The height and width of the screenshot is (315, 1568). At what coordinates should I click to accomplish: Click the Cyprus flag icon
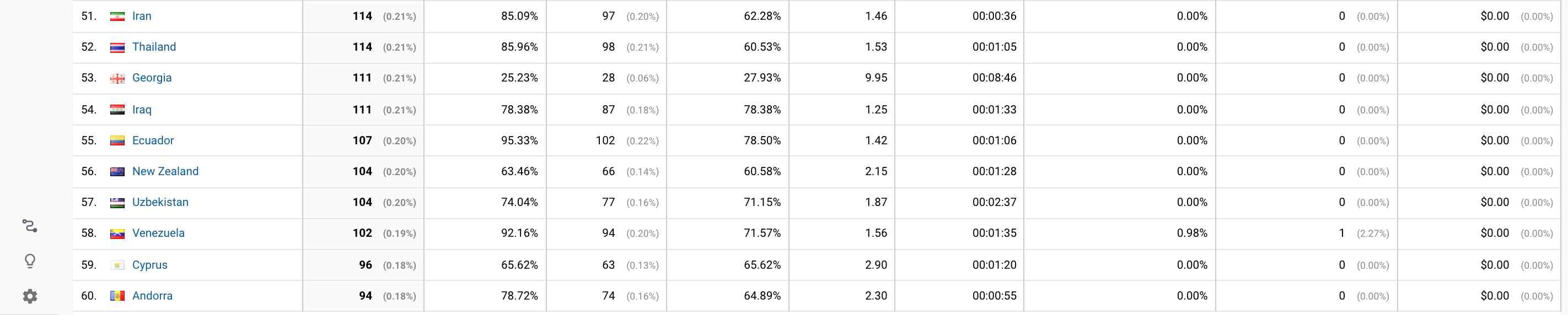[117, 265]
